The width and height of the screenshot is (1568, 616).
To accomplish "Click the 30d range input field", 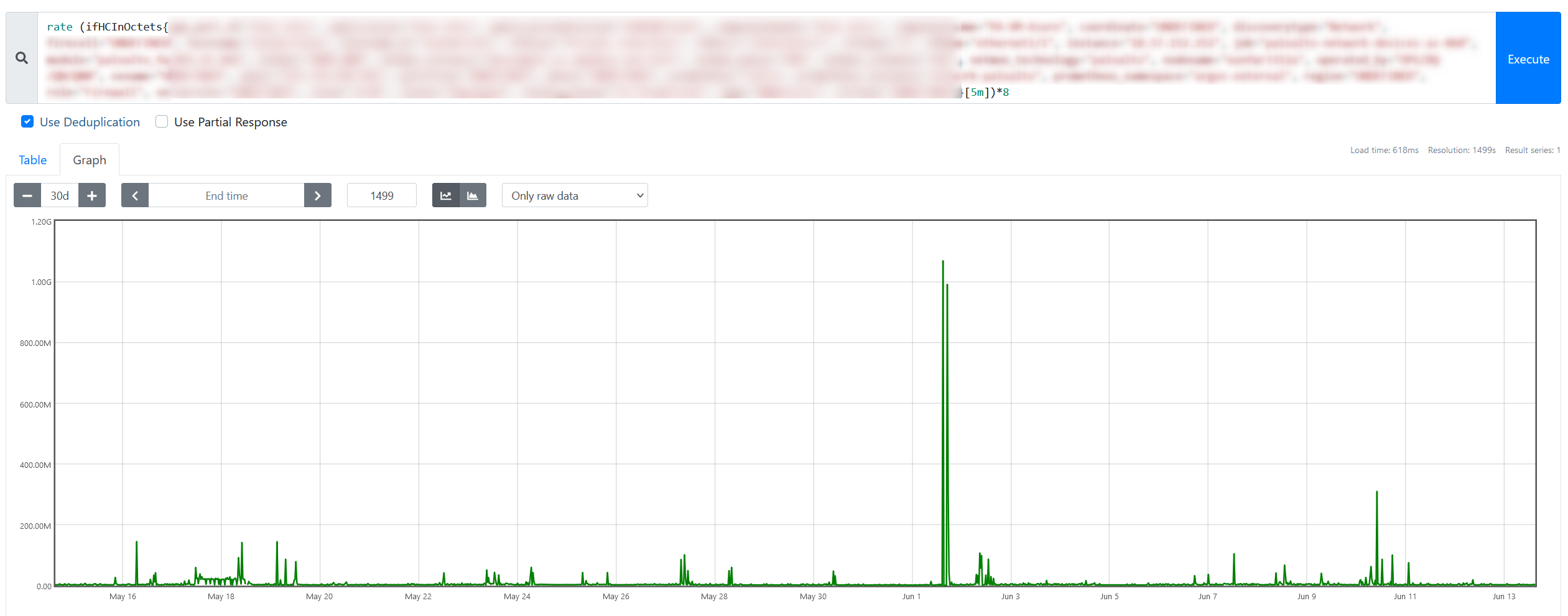I will (60, 195).
